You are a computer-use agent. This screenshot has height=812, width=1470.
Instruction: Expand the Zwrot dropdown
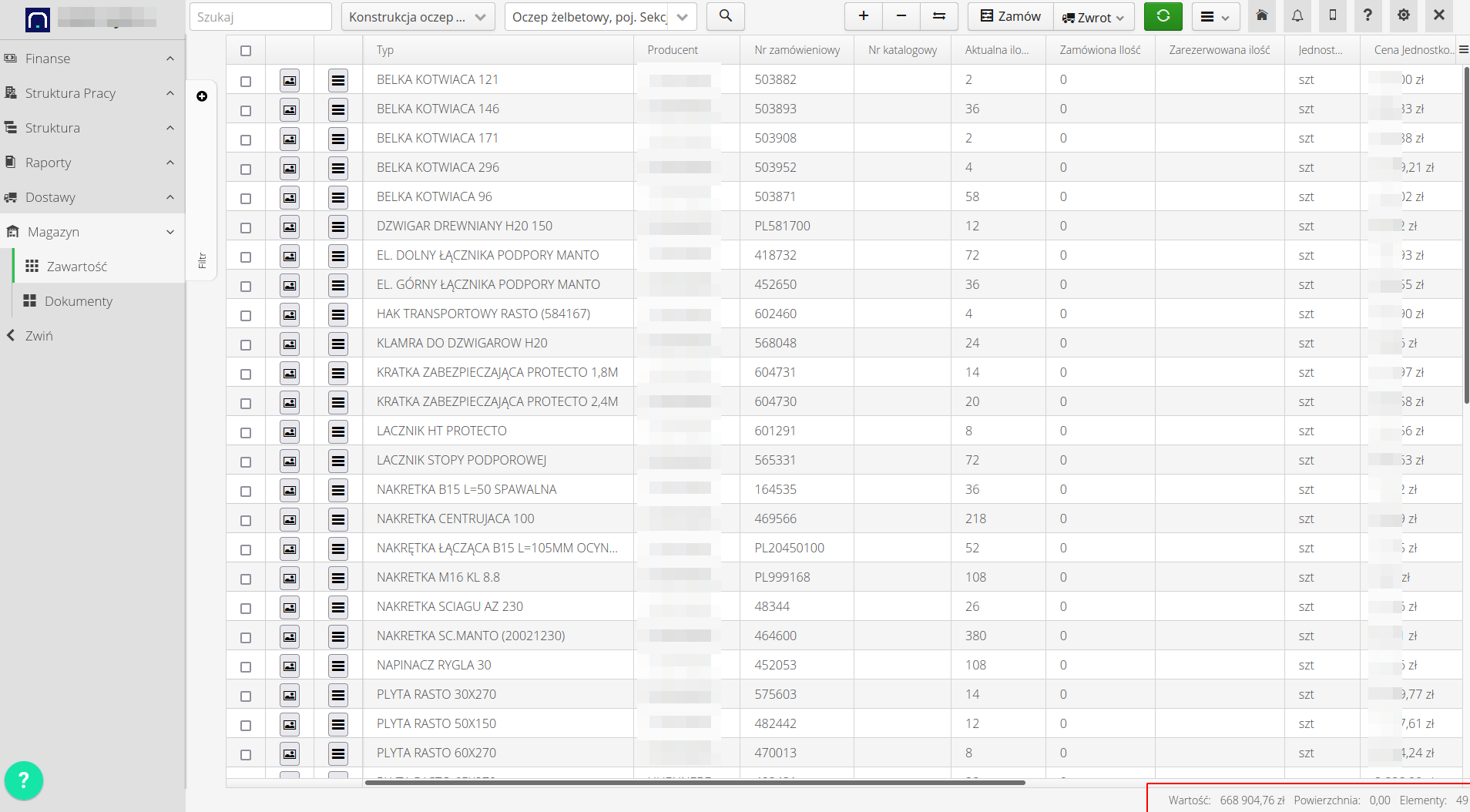(x=1094, y=17)
